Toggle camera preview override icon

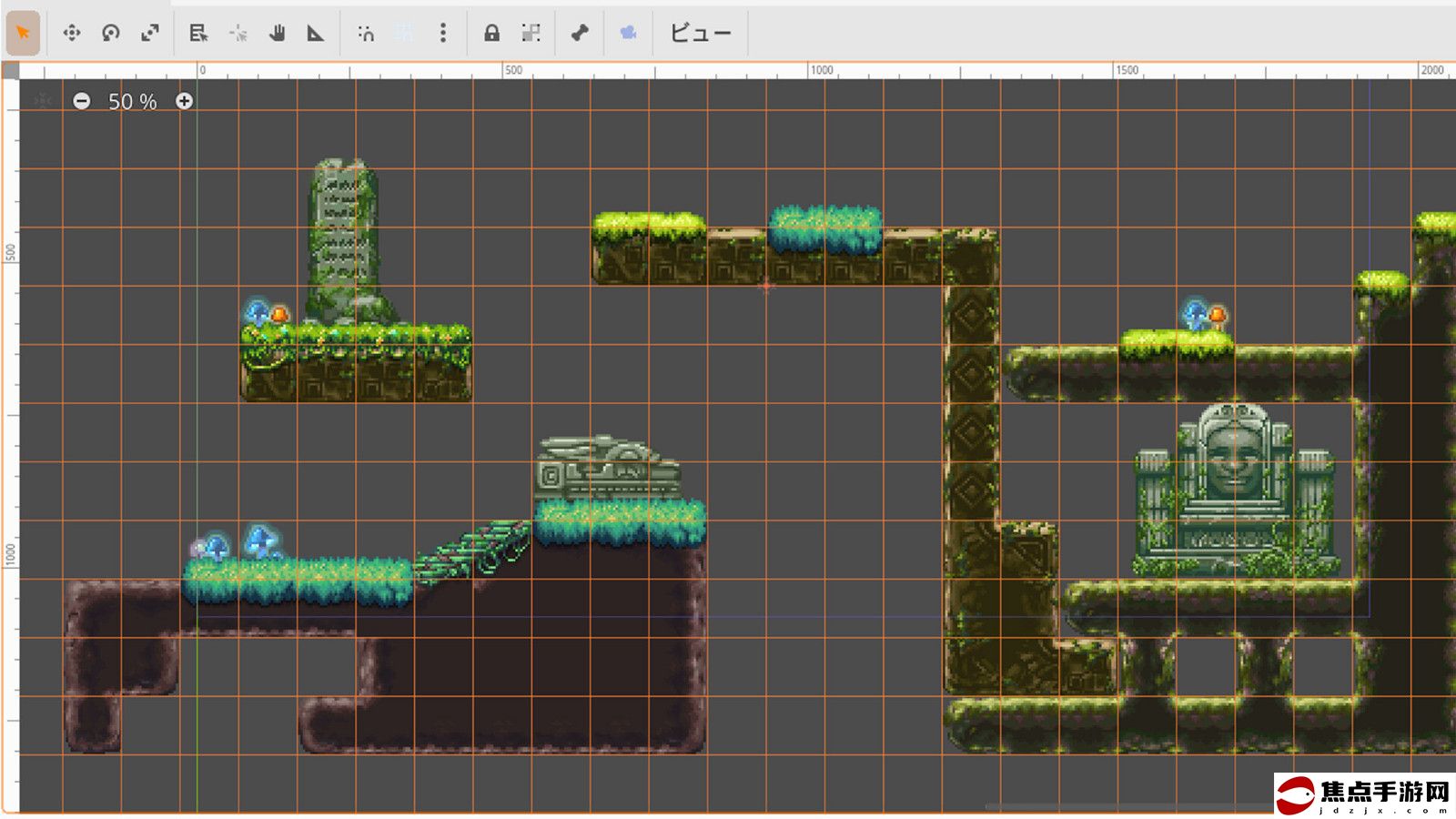coord(628,34)
